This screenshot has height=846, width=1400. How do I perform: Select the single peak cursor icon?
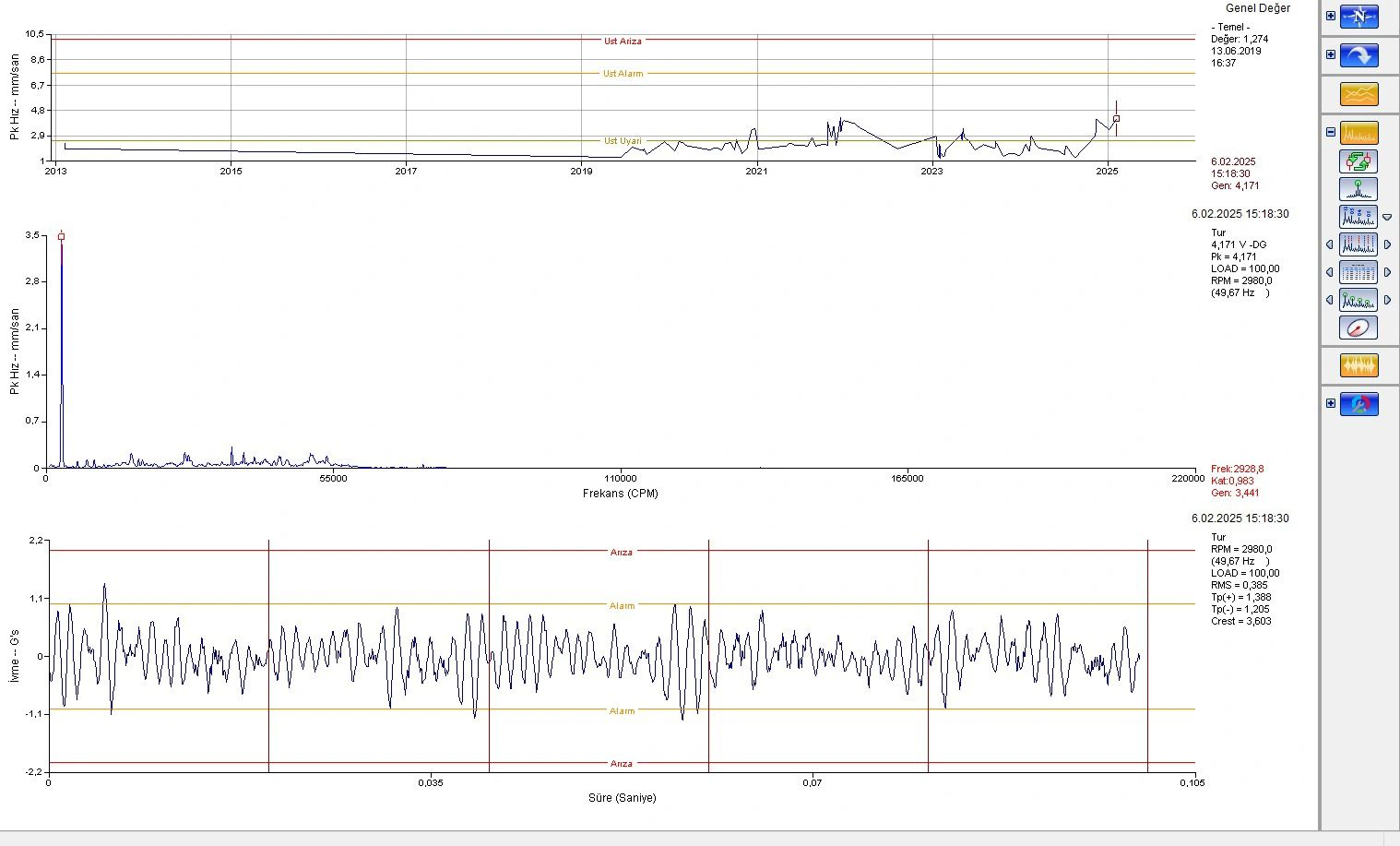click(x=1358, y=189)
